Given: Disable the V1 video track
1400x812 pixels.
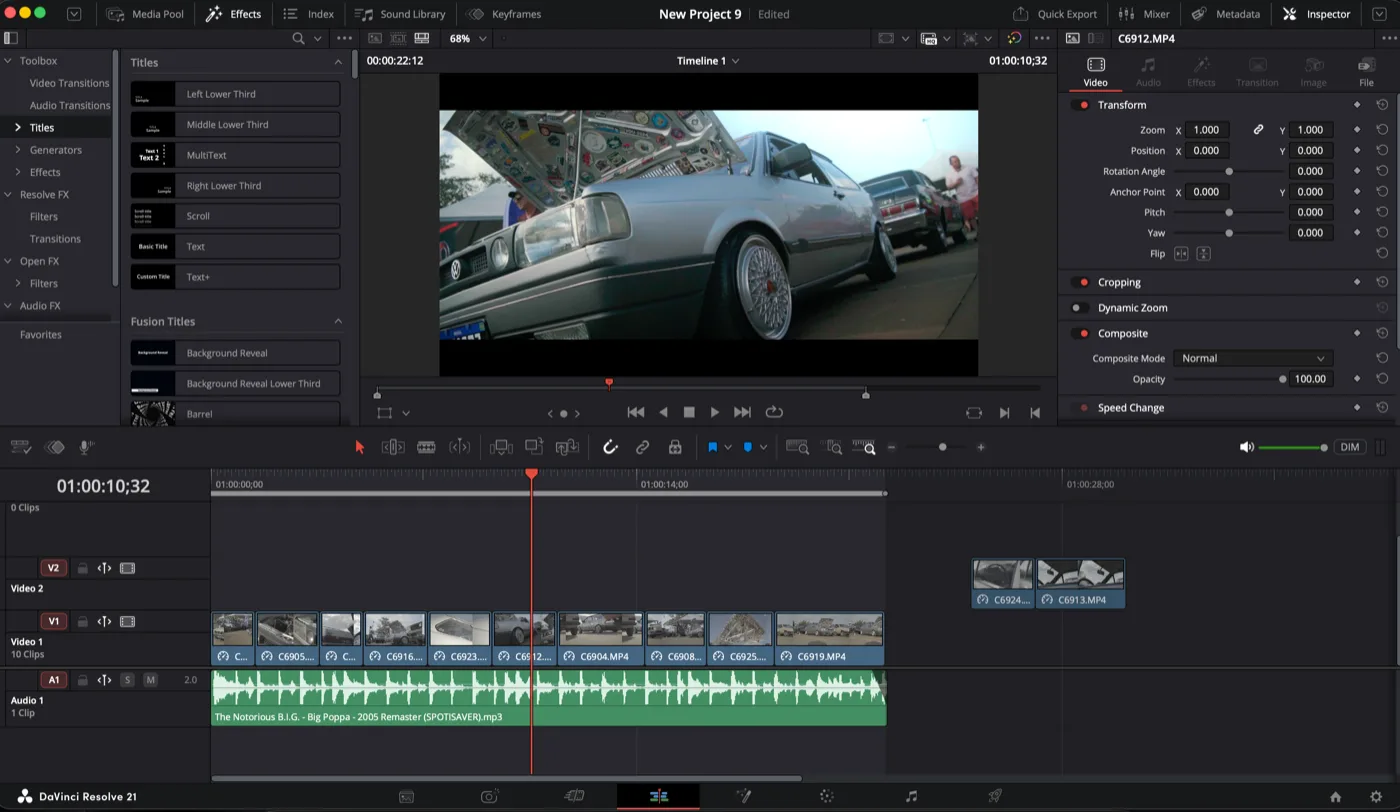Looking at the screenshot, I should (x=127, y=622).
